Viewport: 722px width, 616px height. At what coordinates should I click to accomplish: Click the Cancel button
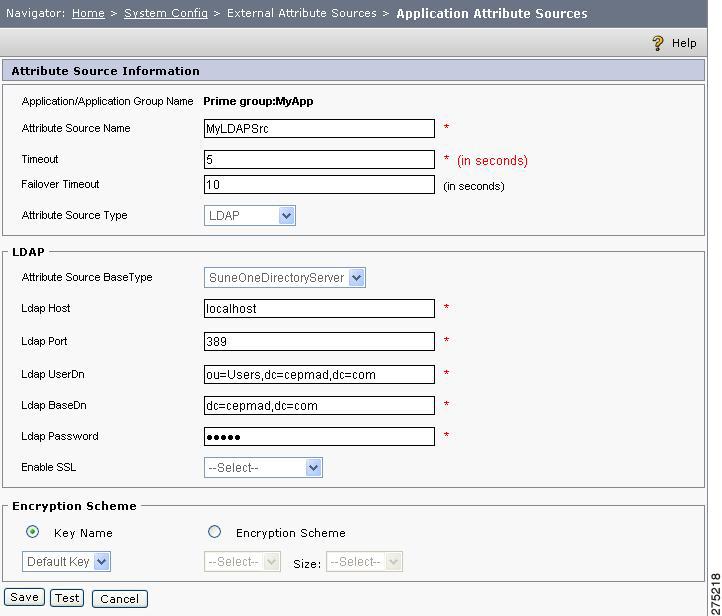(x=120, y=599)
